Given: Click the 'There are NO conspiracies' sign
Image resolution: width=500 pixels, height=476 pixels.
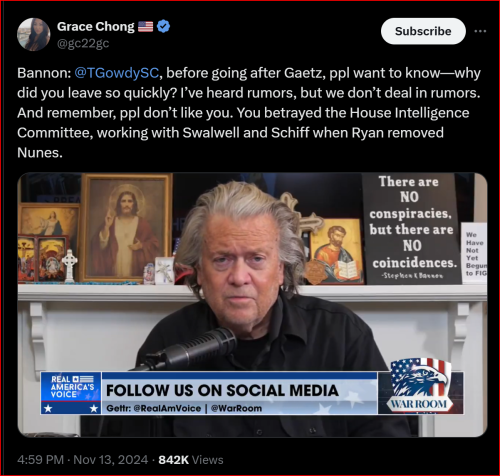Looking at the screenshot, I should point(412,229).
